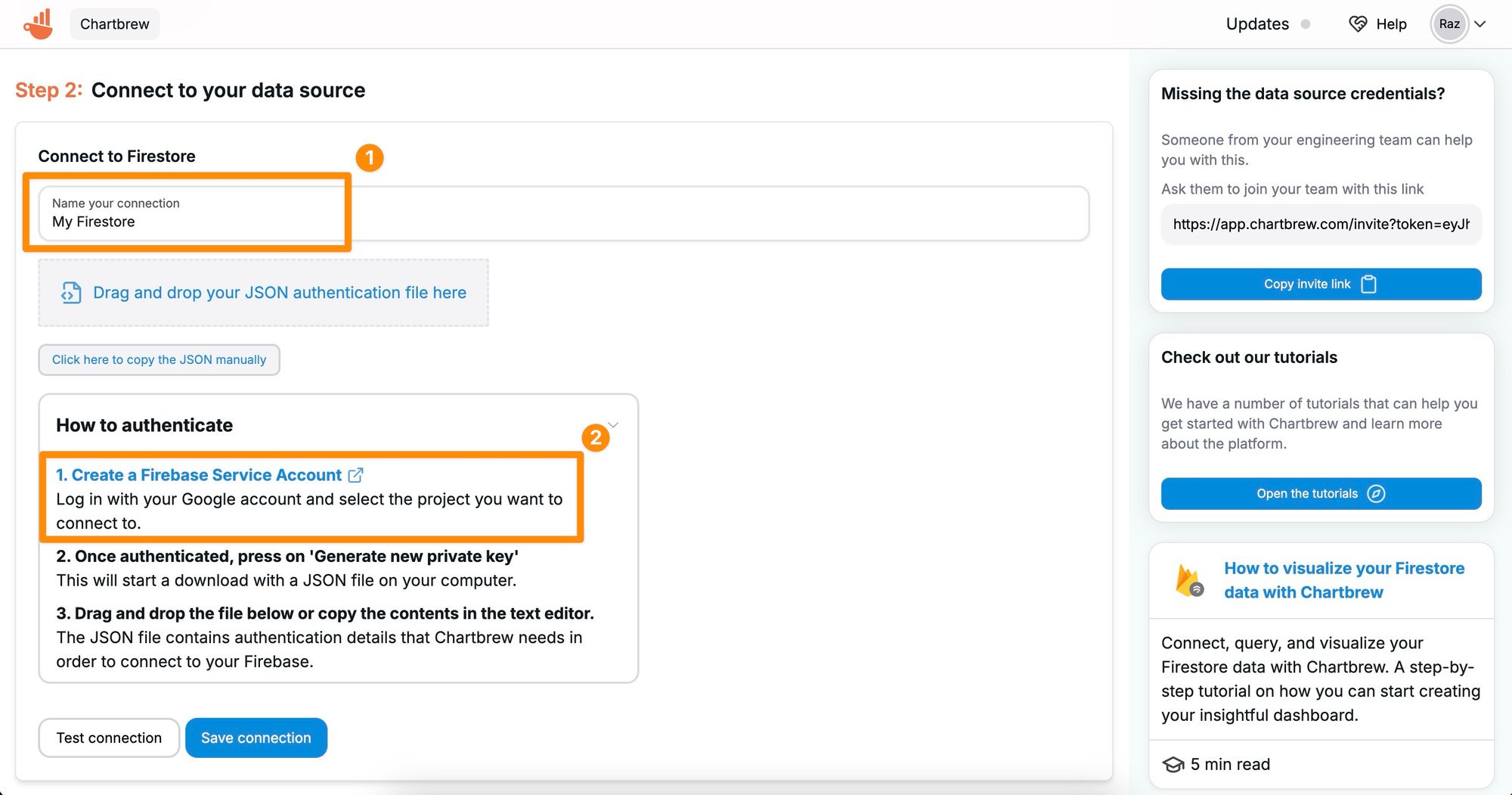Viewport: 1512px width, 795px height.
Task: Click the Updates status dot
Action: [1306, 24]
